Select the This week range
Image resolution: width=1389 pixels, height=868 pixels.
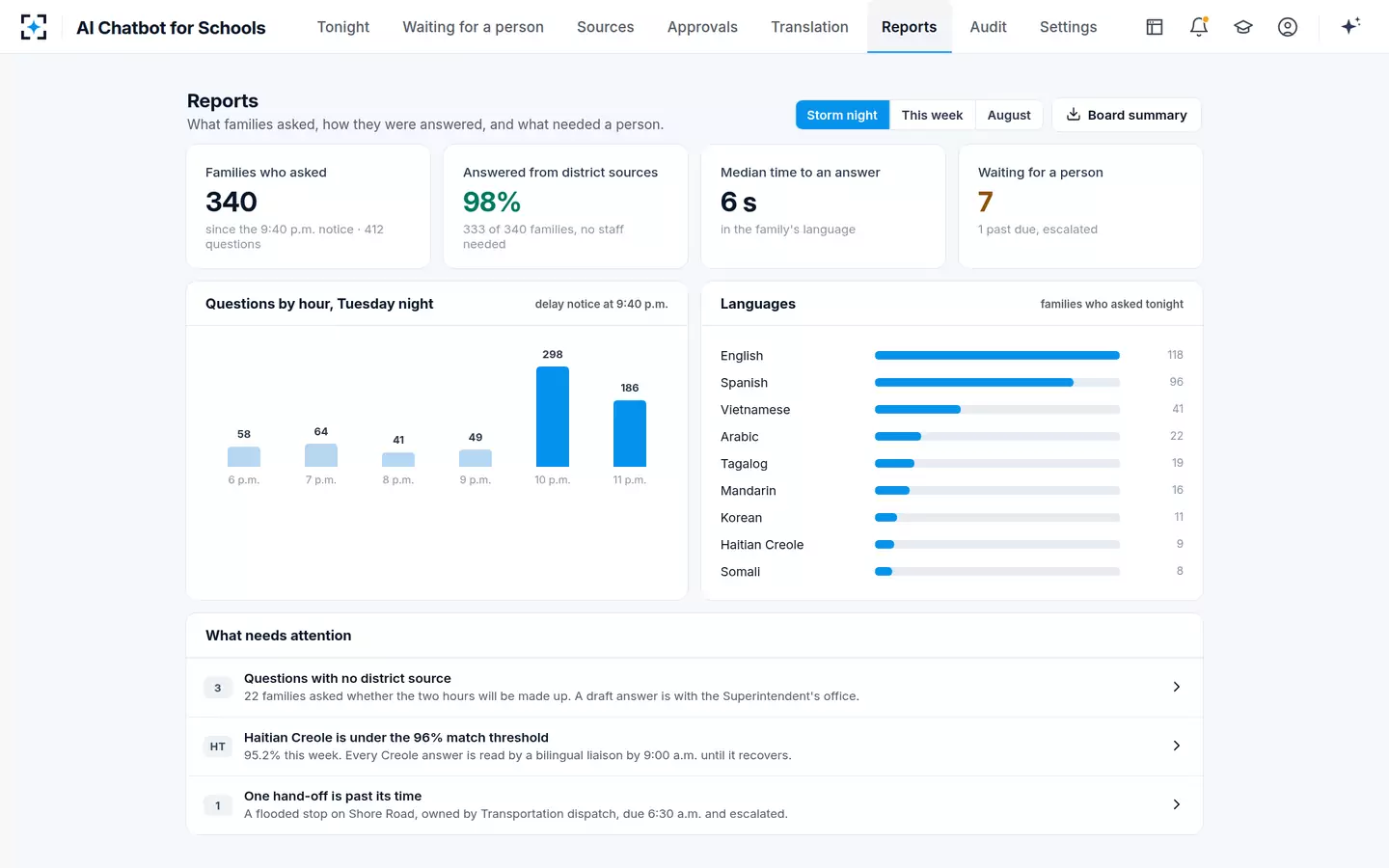click(x=932, y=115)
